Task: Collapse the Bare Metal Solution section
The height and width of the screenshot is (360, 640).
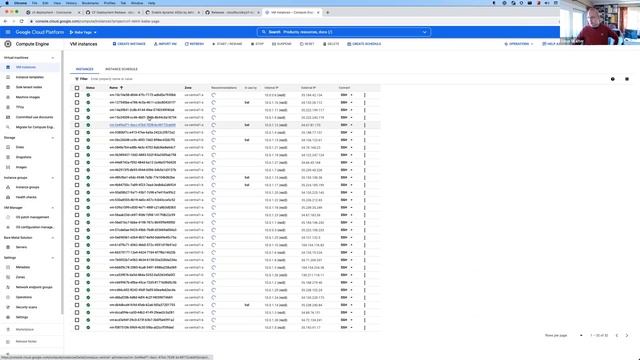Action: 53,238
